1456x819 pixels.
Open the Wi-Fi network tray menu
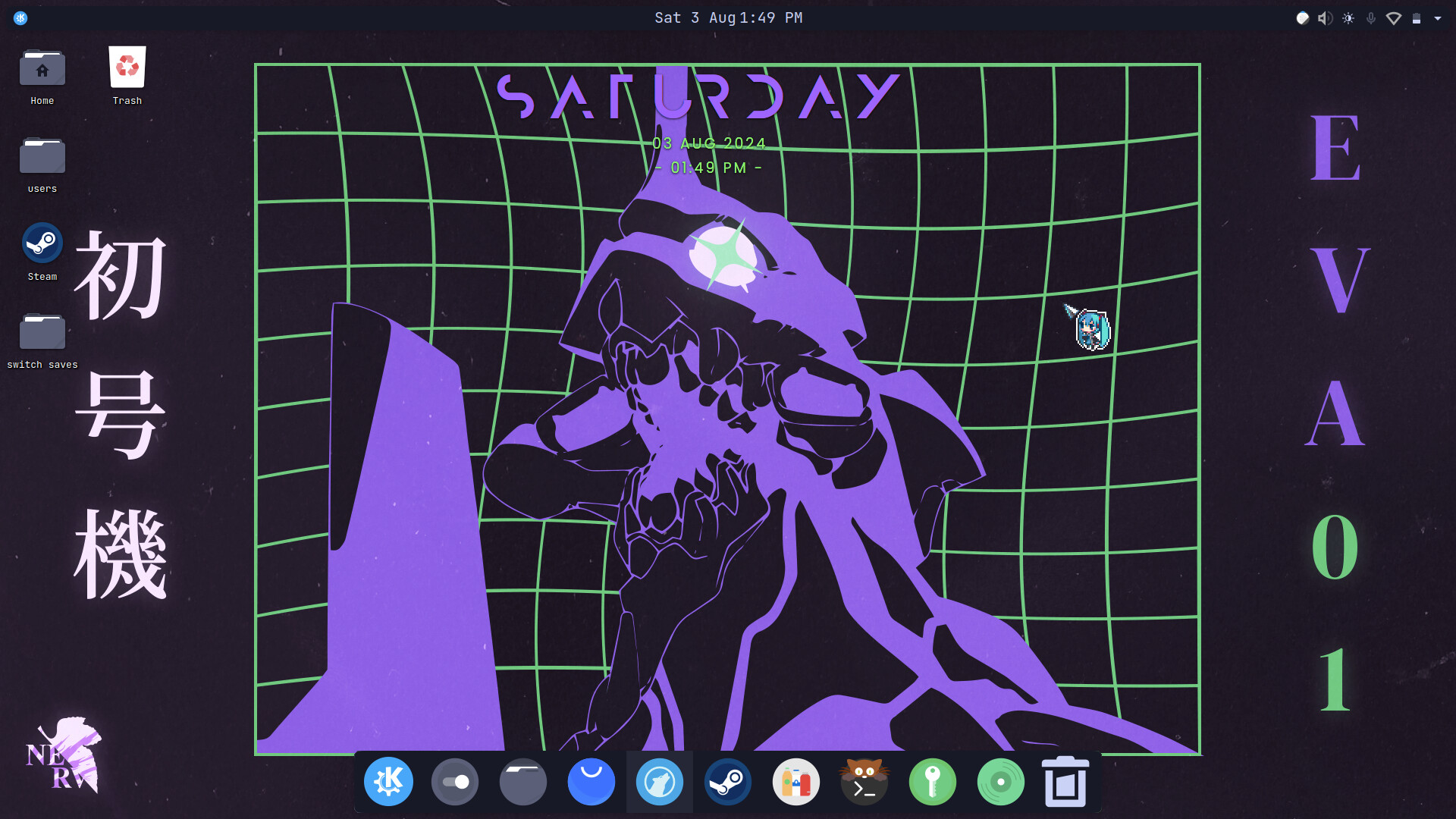[x=1394, y=18]
